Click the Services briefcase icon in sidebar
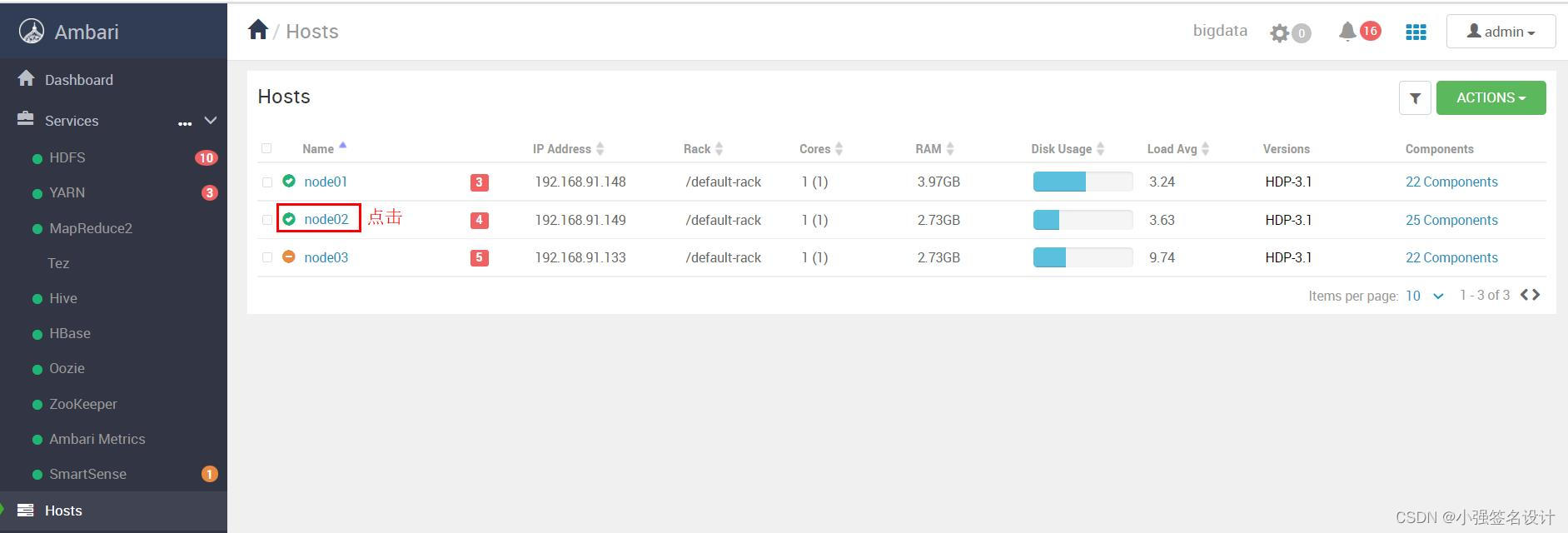Screen dimensions: 1568x533 (x=26, y=119)
